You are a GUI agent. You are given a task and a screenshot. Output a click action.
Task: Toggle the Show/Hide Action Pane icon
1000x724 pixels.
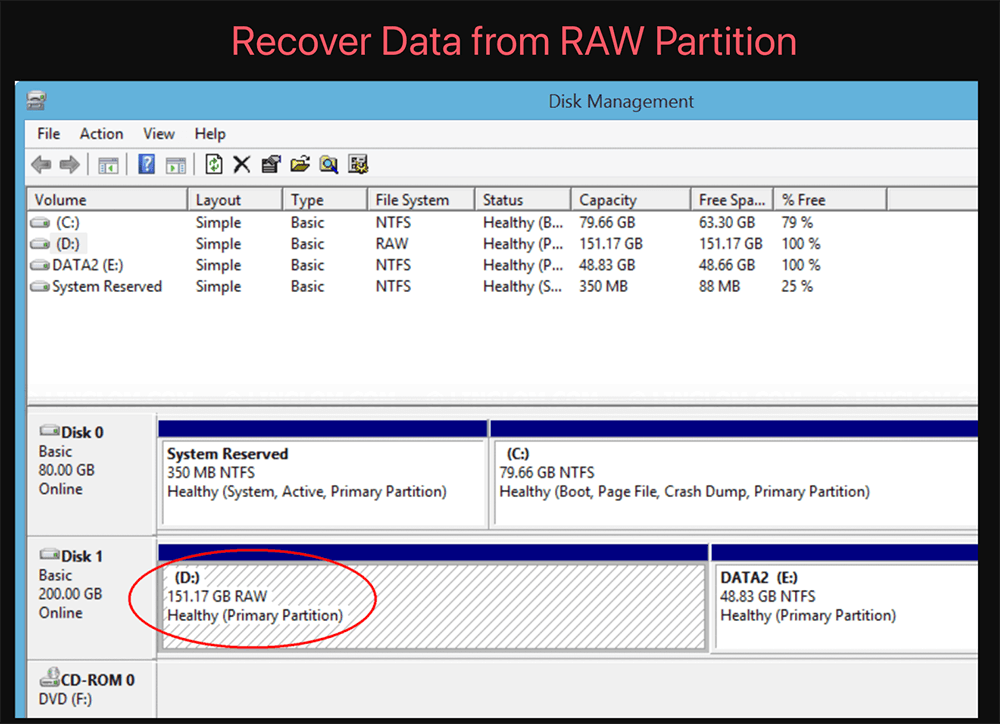pos(175,165)
